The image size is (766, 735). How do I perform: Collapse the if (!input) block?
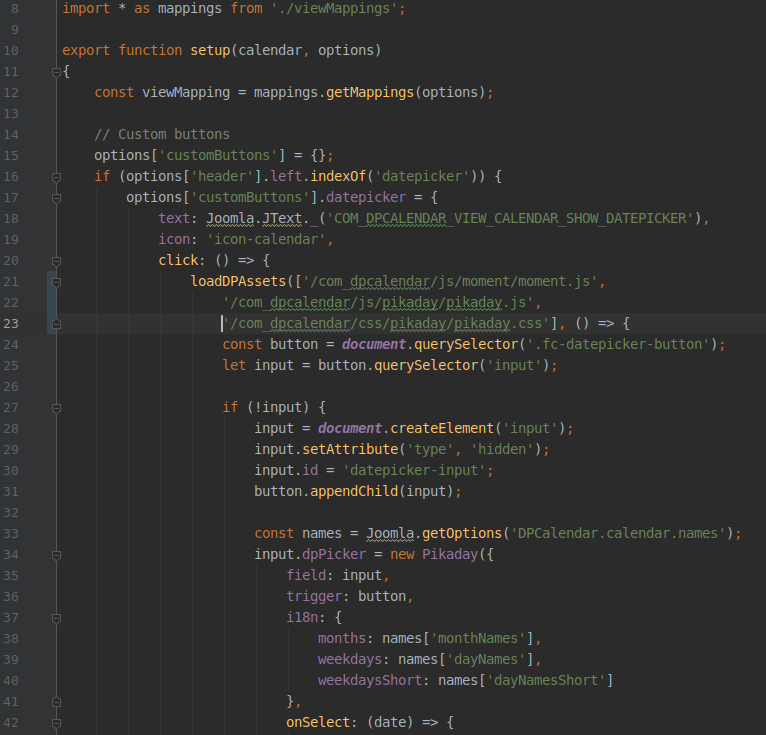56,407
